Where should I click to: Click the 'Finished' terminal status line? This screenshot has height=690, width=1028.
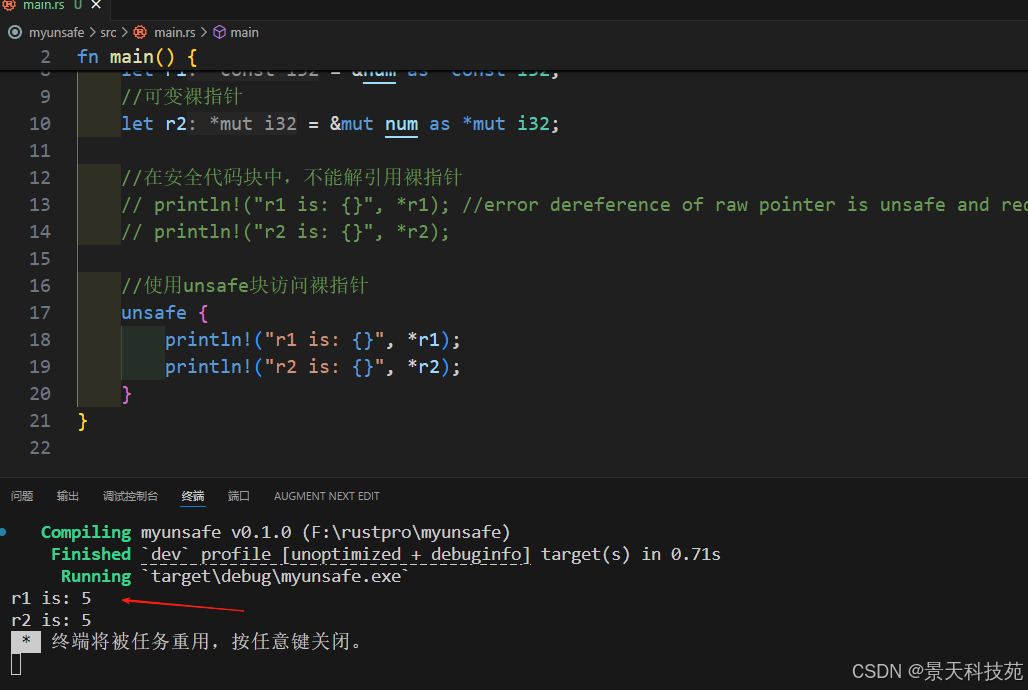point(386,554)
